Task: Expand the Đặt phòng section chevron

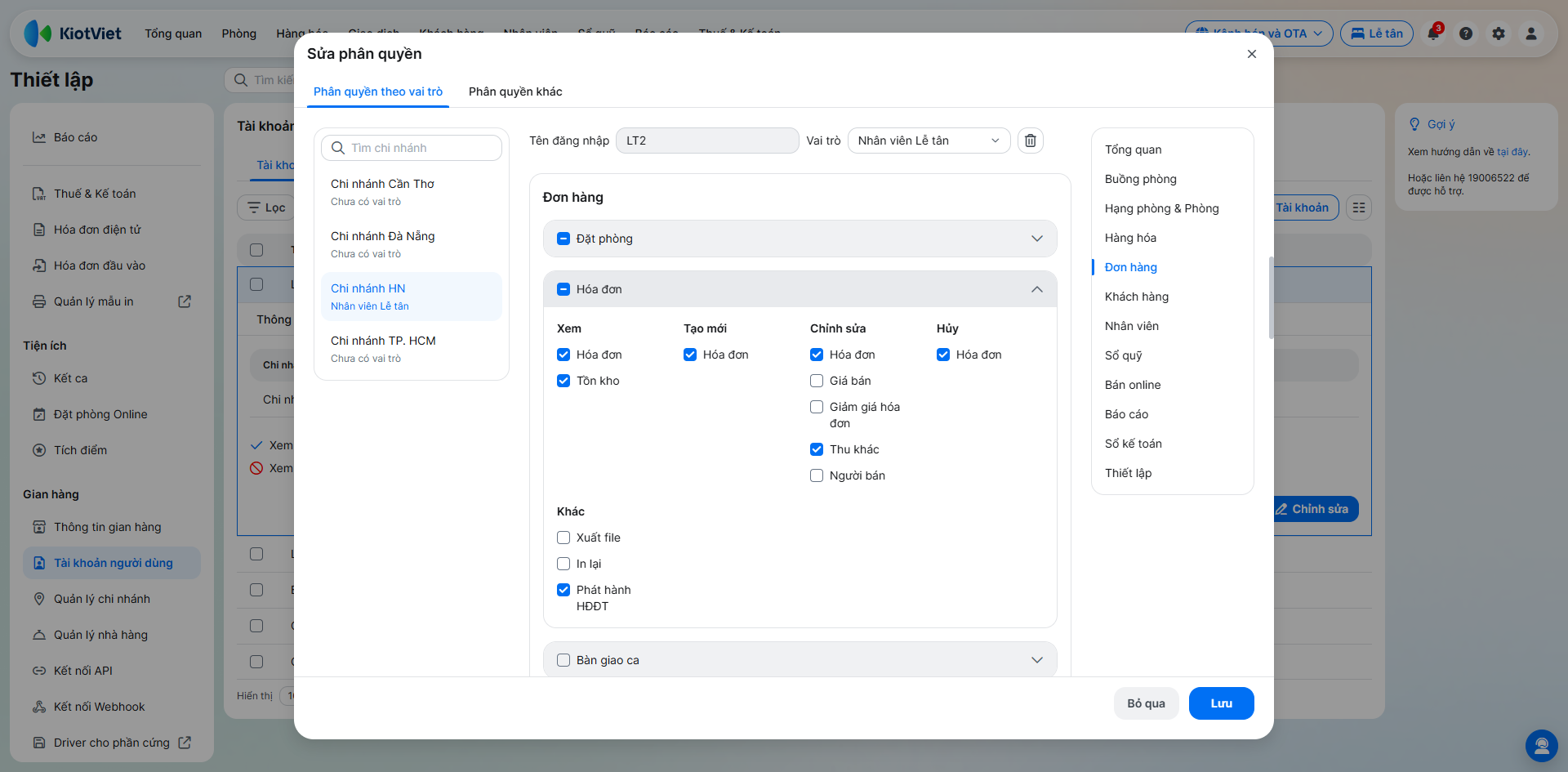Action: click(x=1037, y=239)
